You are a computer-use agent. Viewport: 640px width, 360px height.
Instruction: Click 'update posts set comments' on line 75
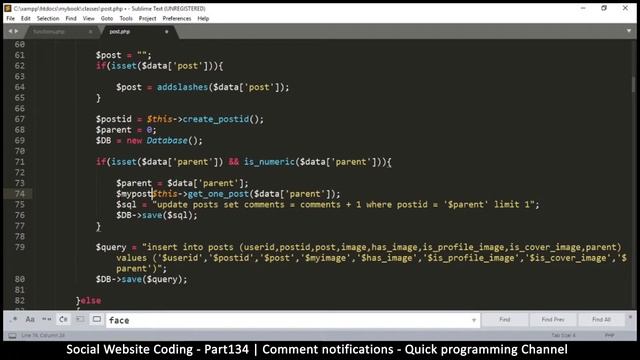point(221,204)
